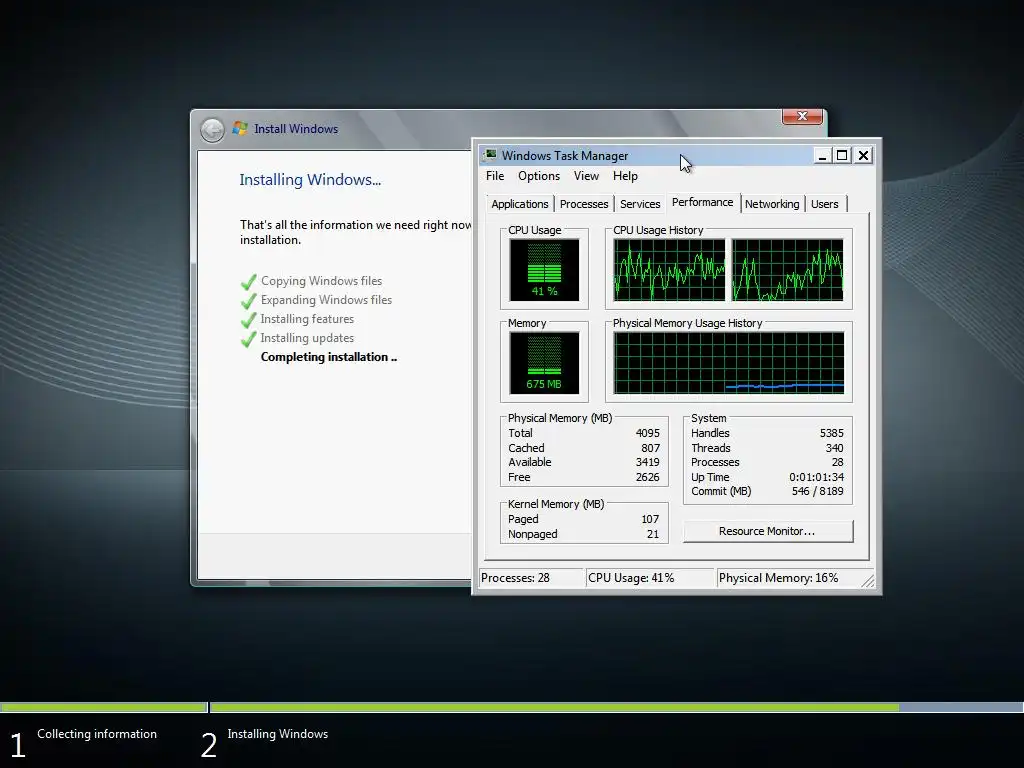
Task: Click the 'Installing features' step text
Action: pos(307,319)
